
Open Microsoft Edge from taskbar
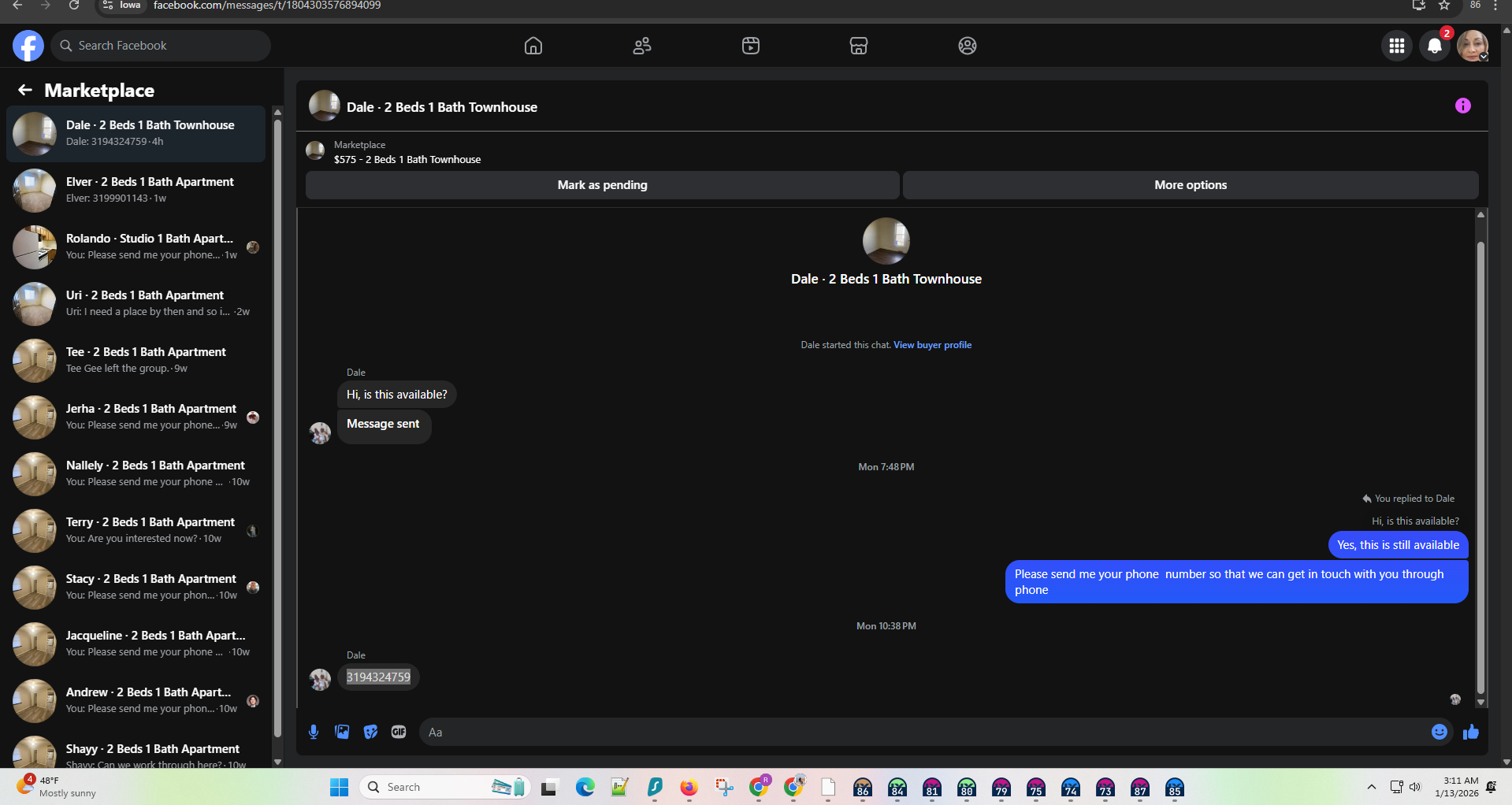585,787
